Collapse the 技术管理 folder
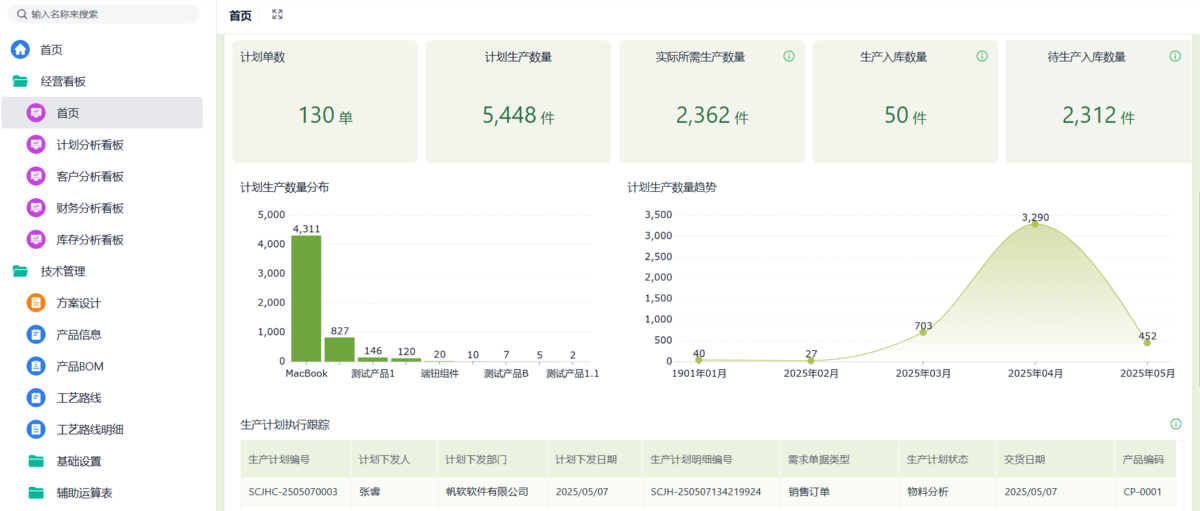This screenshot has height=511, width=1200. tap(62, 271)
